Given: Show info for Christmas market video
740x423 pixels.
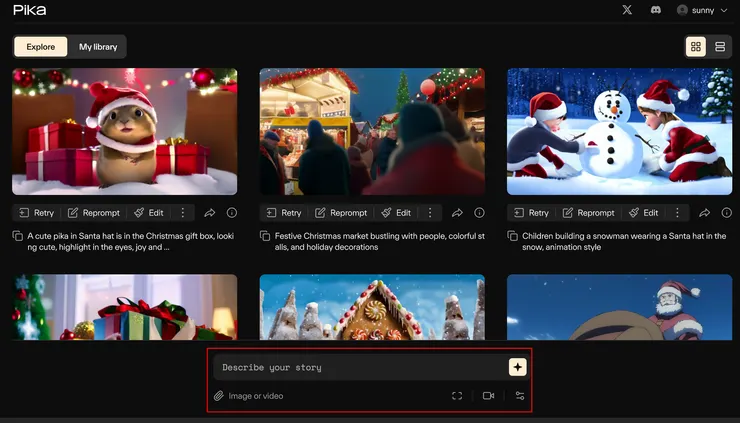Looking at the screenshot, I should 479,213.
